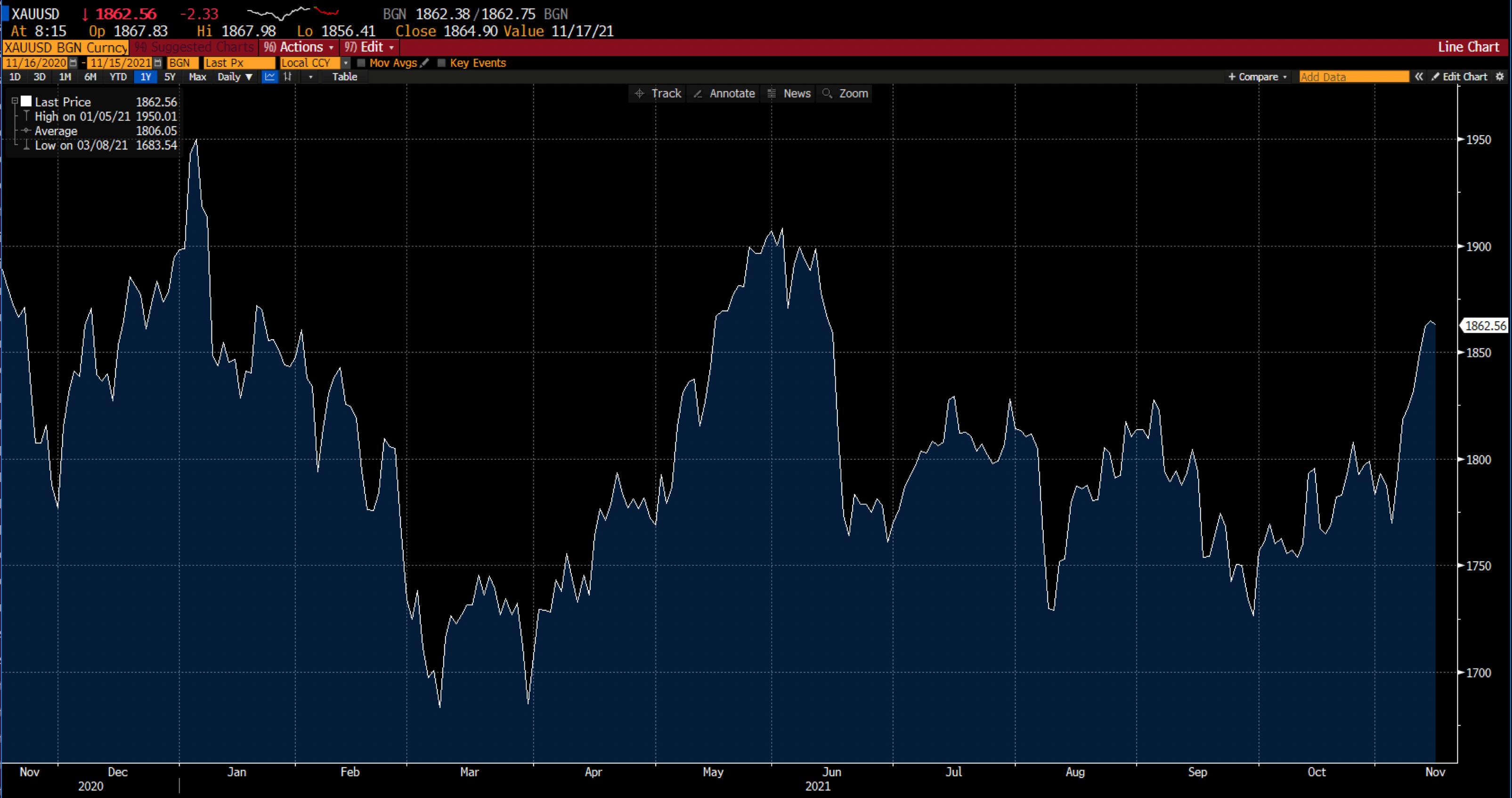Viewport: 1512px width, 798px height.
Task: Select the YTD time range tab
Action: 118,77
